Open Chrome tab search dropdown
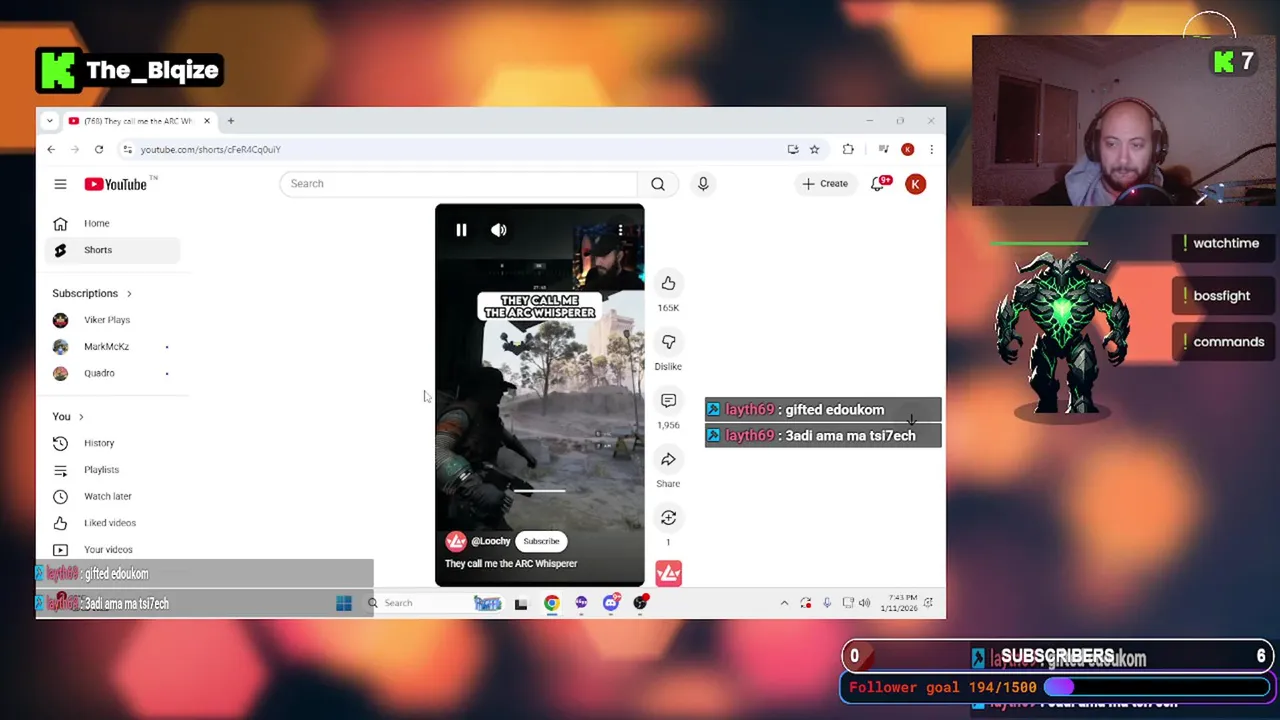The height and width of the screenshot is (720, 1280). (49, 121)
